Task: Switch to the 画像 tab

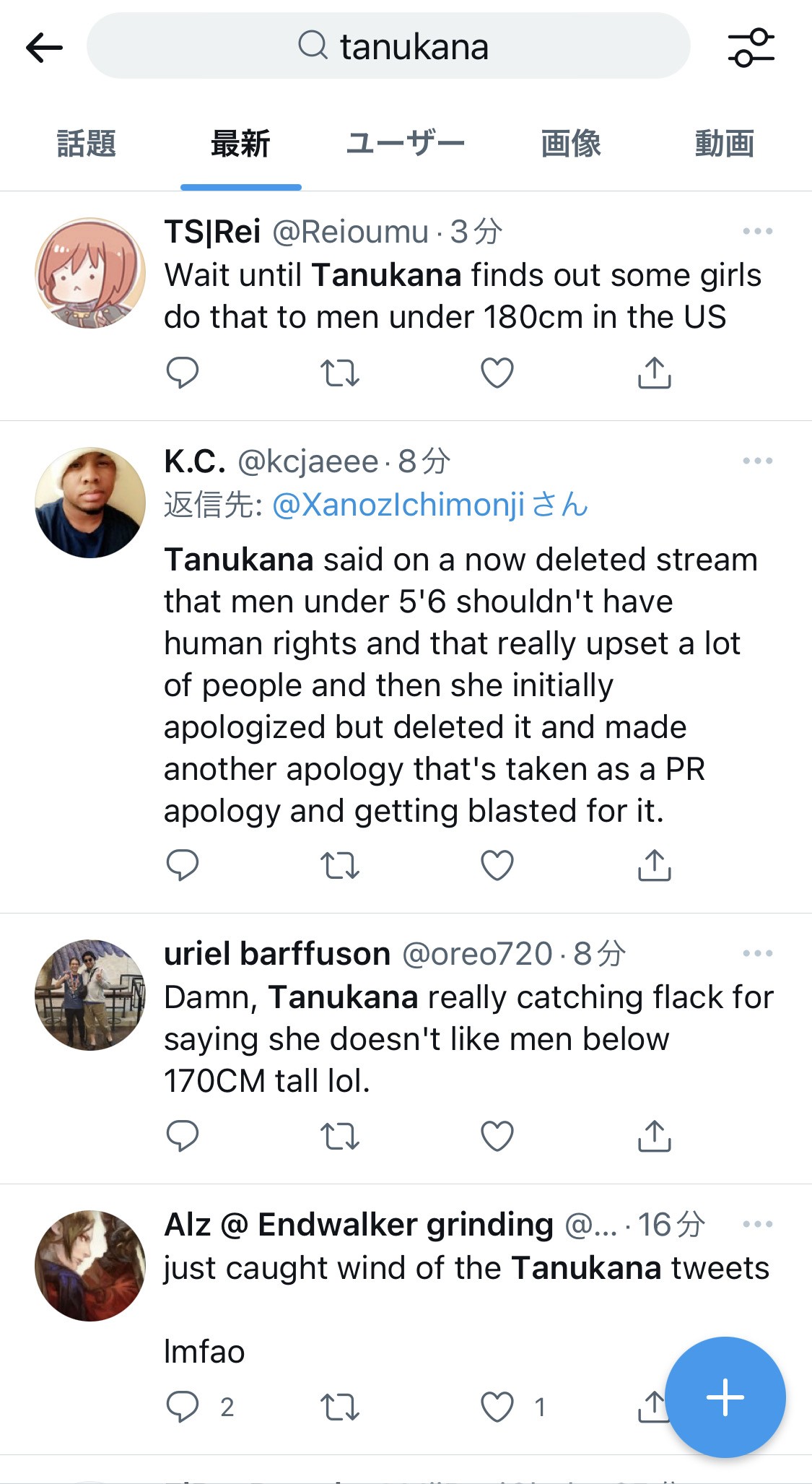Action: point(571,144)
